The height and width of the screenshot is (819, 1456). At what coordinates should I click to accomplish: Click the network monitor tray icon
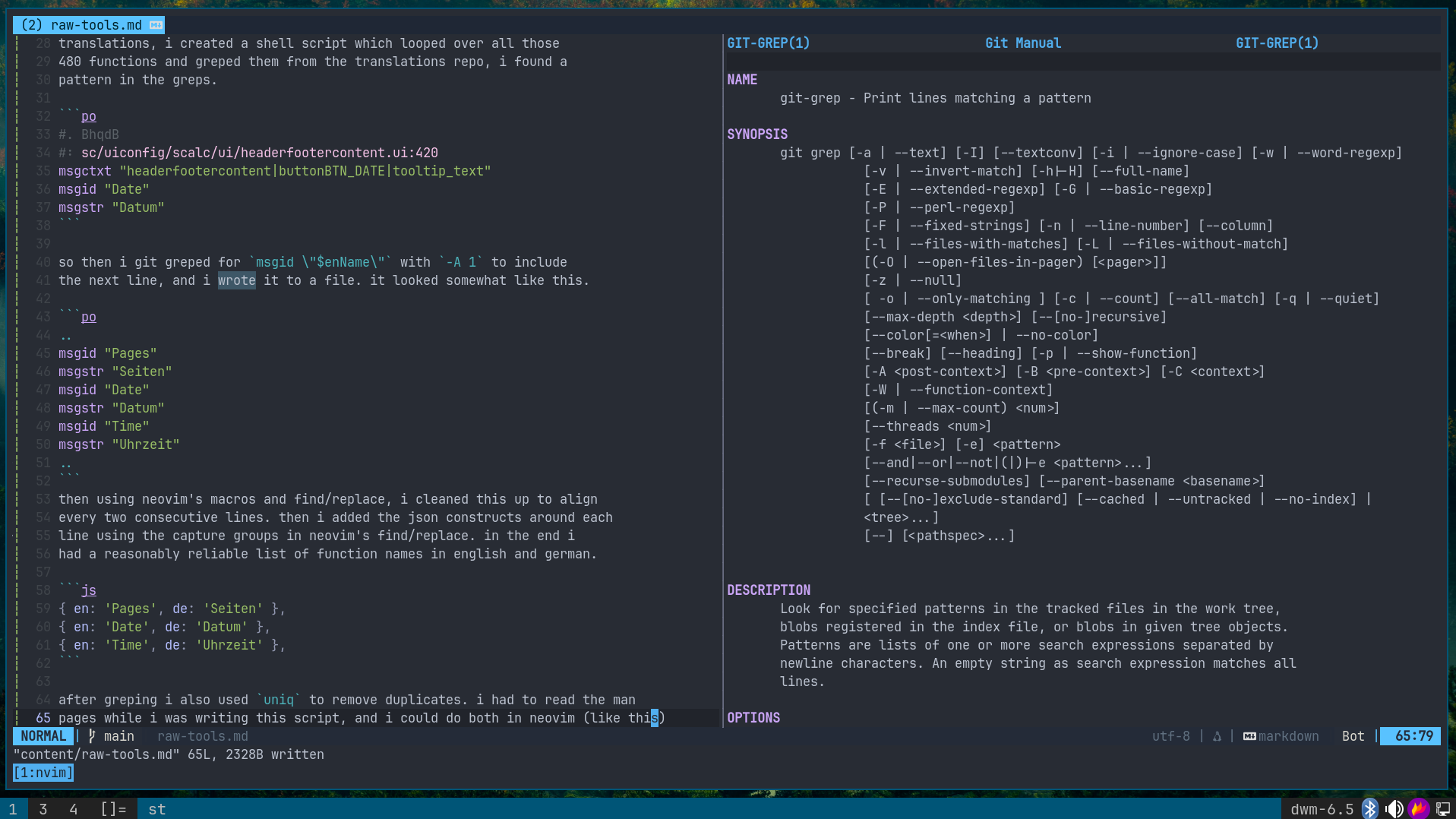(x=1442, y=808)
